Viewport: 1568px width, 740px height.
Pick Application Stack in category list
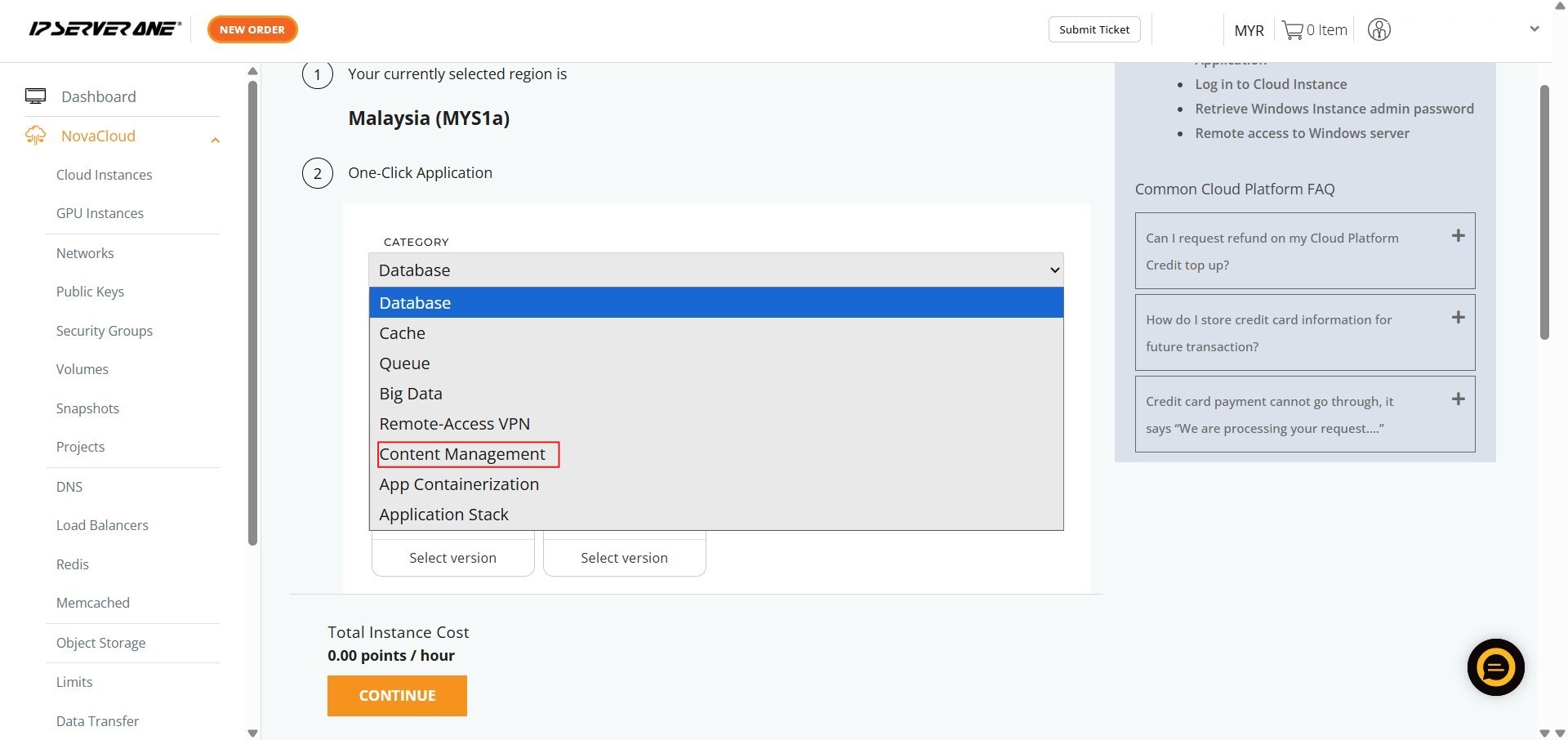443,515
